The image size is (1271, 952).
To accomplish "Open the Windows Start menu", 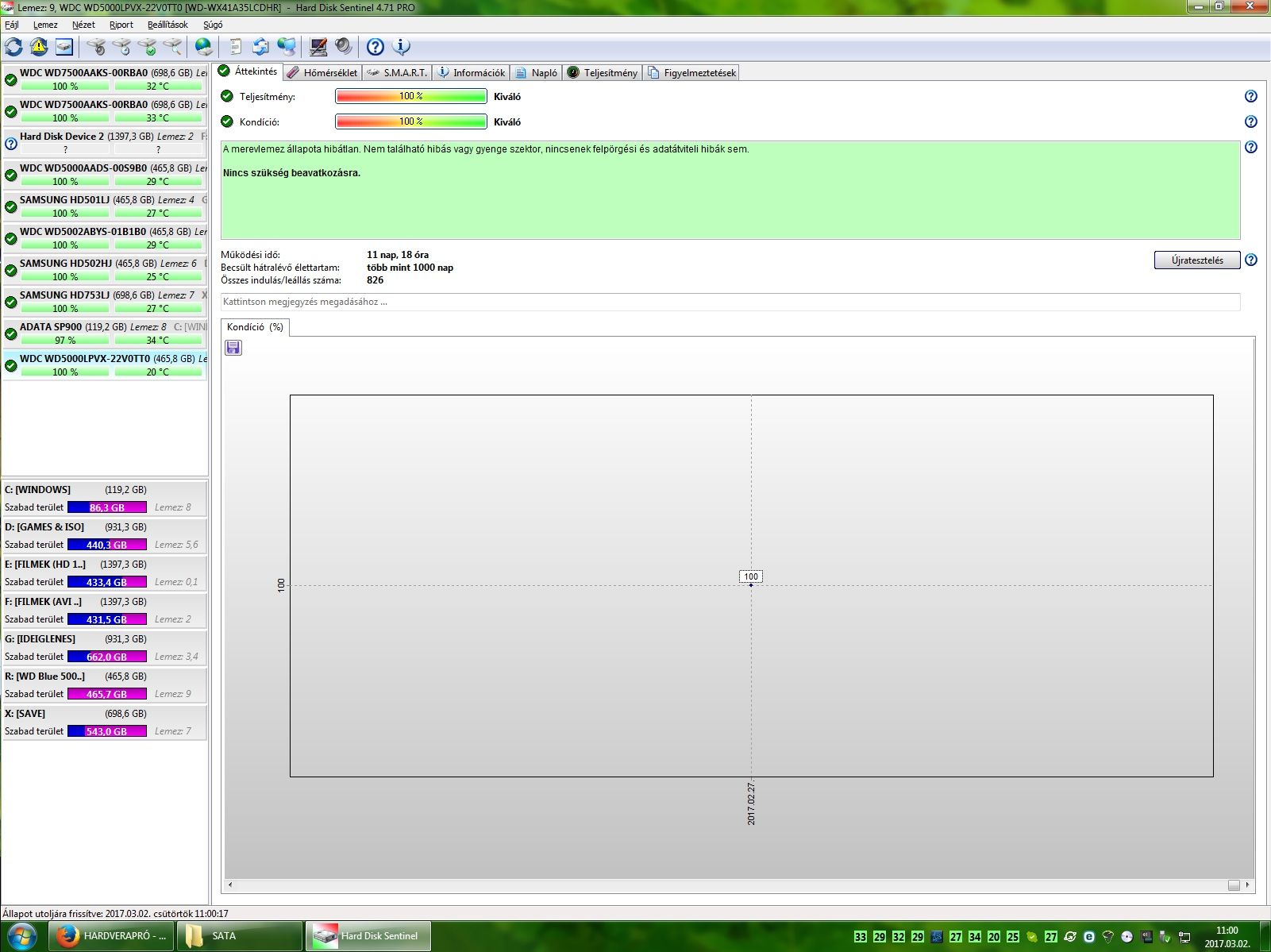I will tap(21, 936).
